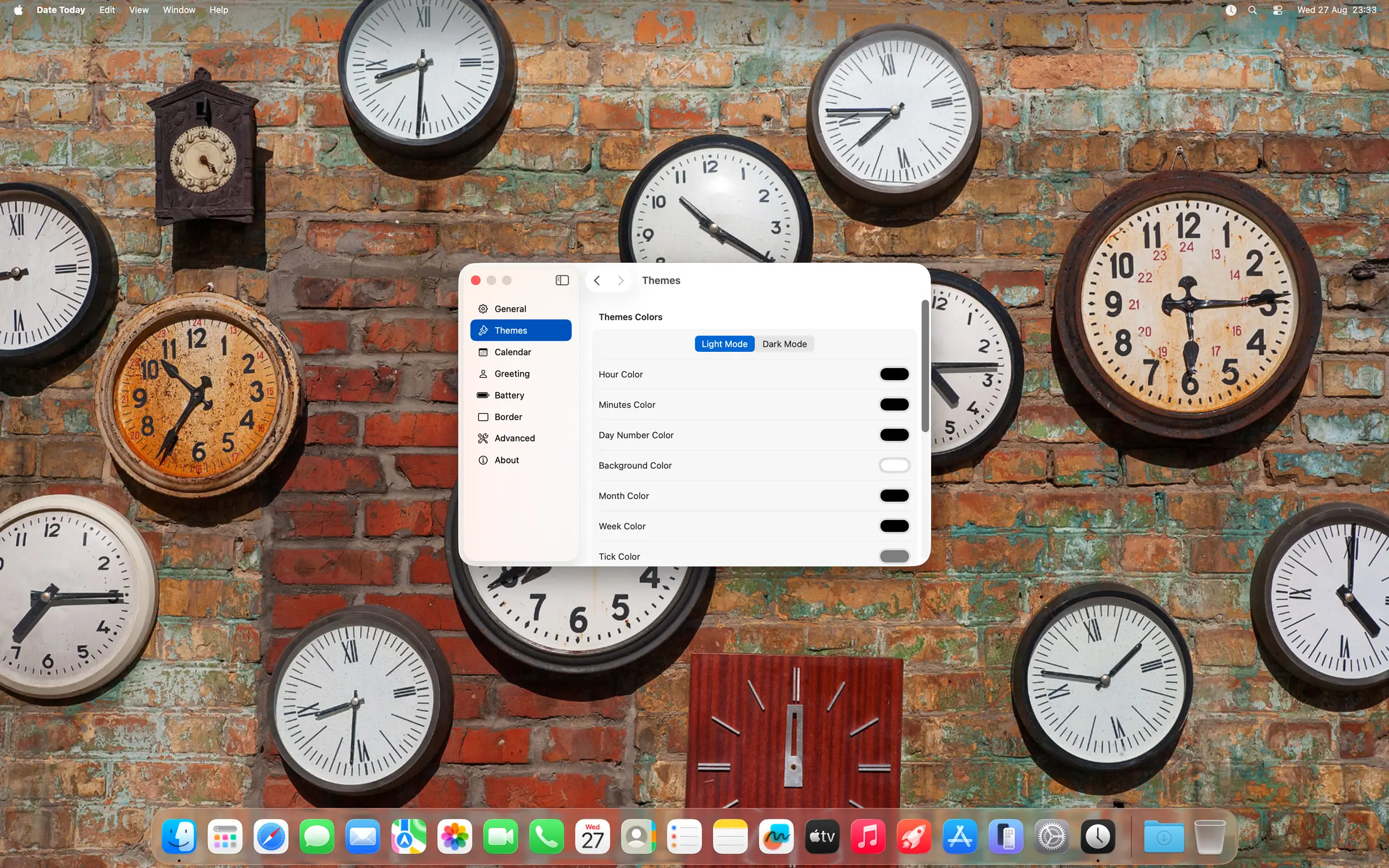This screenshot has height=868, width=1389.
Task: Switch to Light Mode tab
Action: [724, 344]
